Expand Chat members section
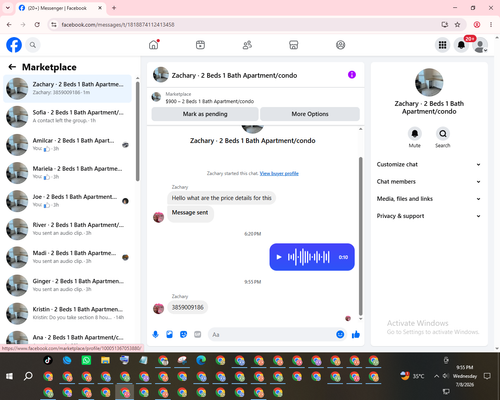 coord(429,182)
